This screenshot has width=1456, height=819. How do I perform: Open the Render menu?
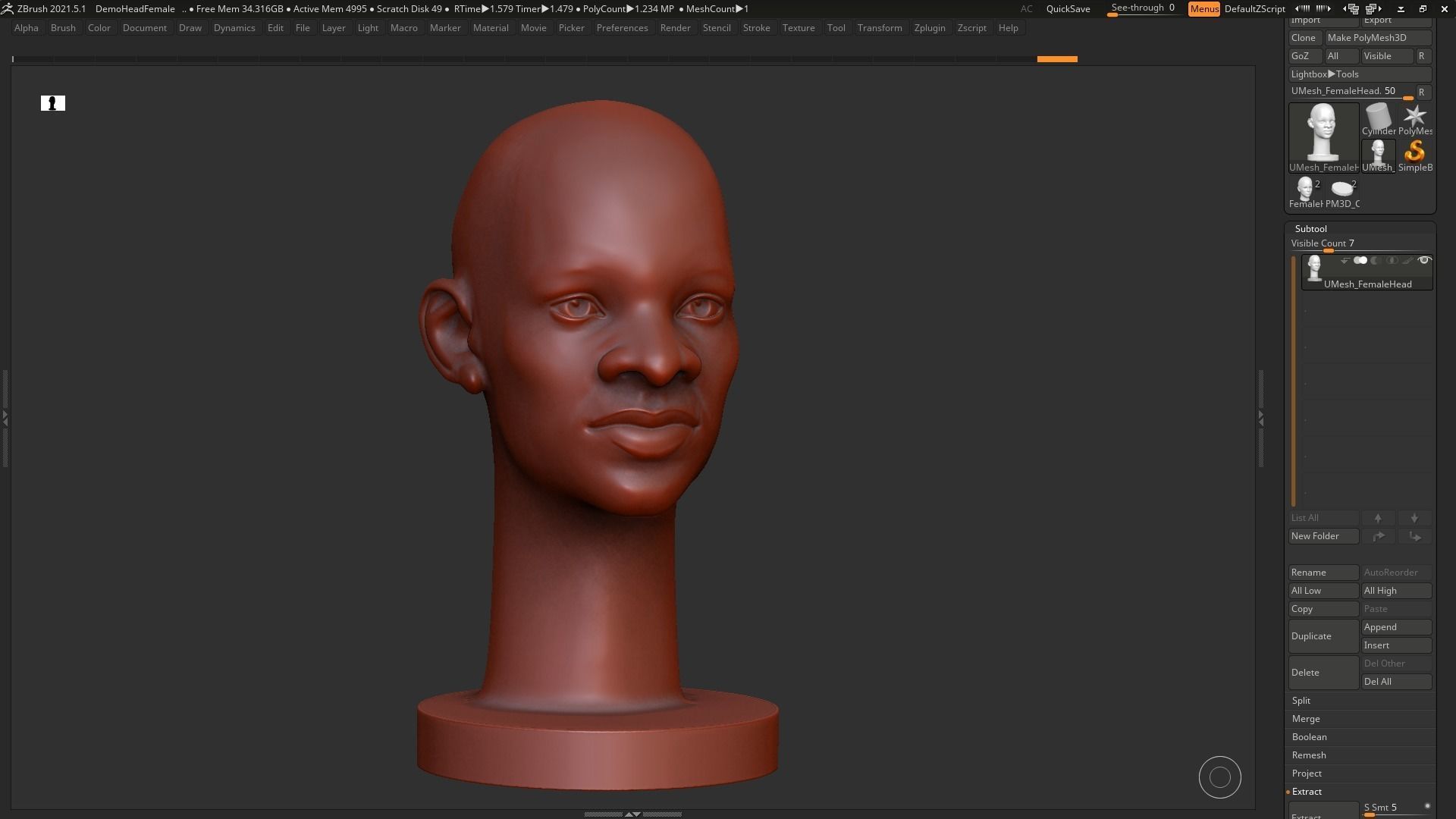pyautogui.click(x=675, y=28)
